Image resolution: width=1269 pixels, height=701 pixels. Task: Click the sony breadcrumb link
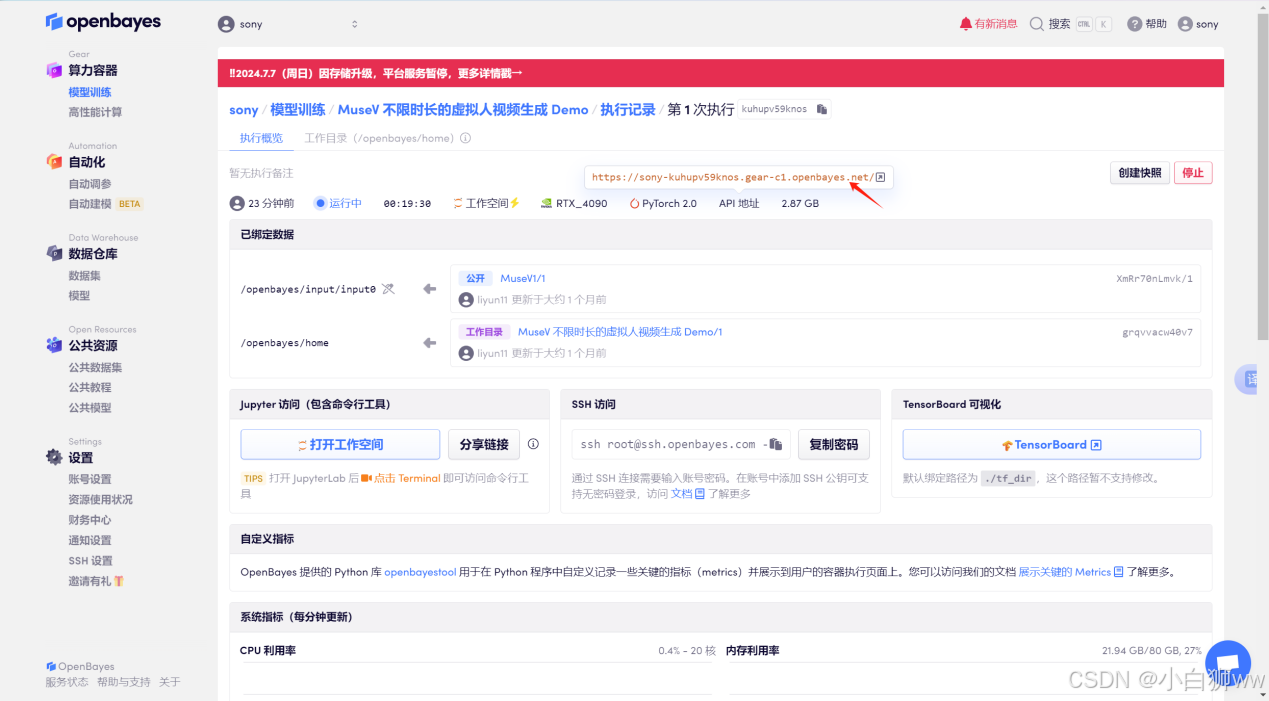pyautogui.click(x=244, y=110)
